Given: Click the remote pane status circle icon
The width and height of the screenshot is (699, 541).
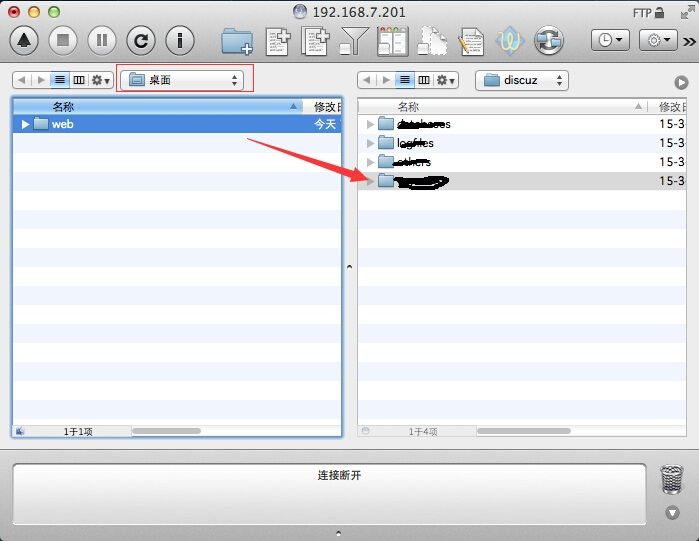Looking at the screenshot, I should (x=366, y=430).
